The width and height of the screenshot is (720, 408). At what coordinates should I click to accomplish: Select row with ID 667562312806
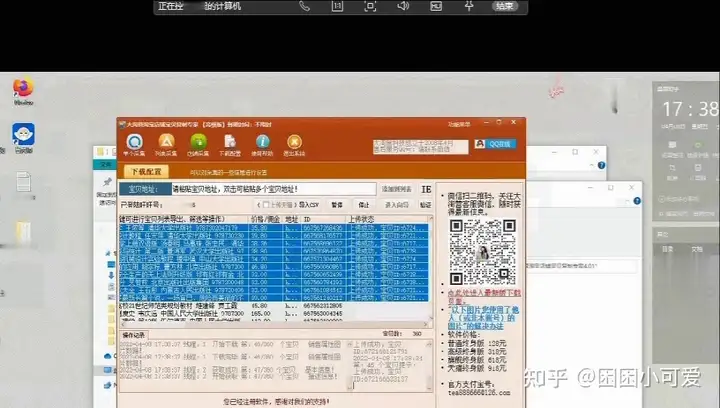tap(274, 306)
